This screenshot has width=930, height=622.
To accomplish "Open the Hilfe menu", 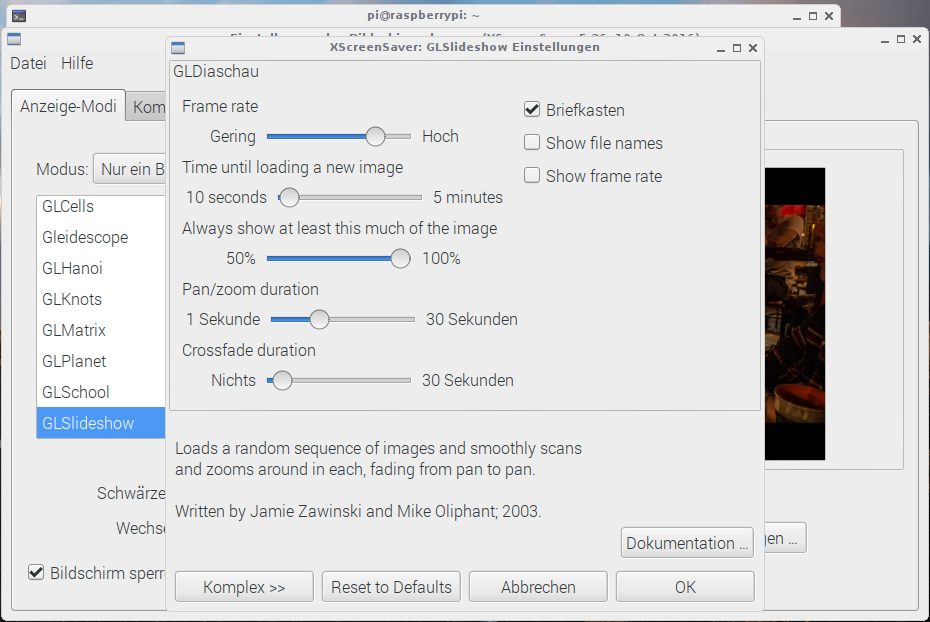I will [x=77, y=63].
